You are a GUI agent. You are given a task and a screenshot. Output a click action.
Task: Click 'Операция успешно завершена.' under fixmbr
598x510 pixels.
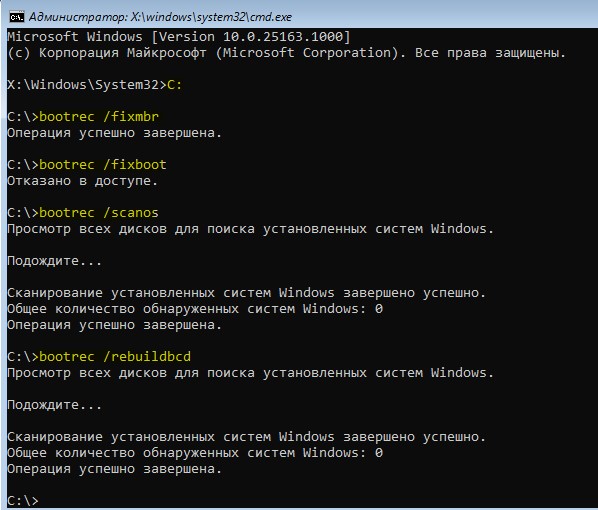tap(114, 133)
